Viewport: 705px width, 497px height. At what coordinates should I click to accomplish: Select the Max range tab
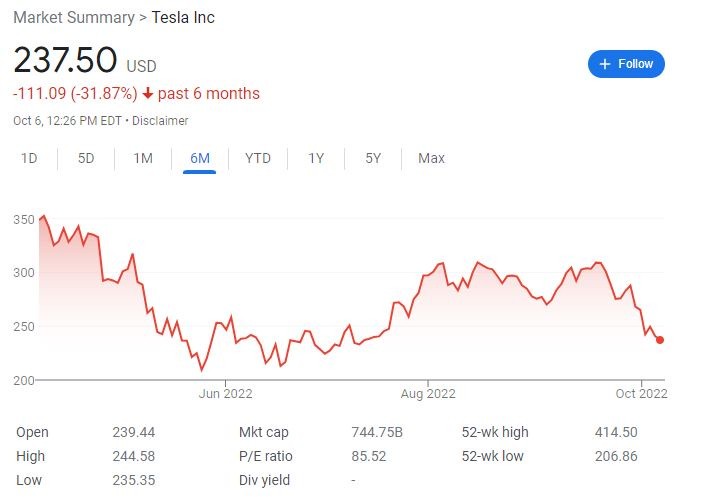pos(431,158)
